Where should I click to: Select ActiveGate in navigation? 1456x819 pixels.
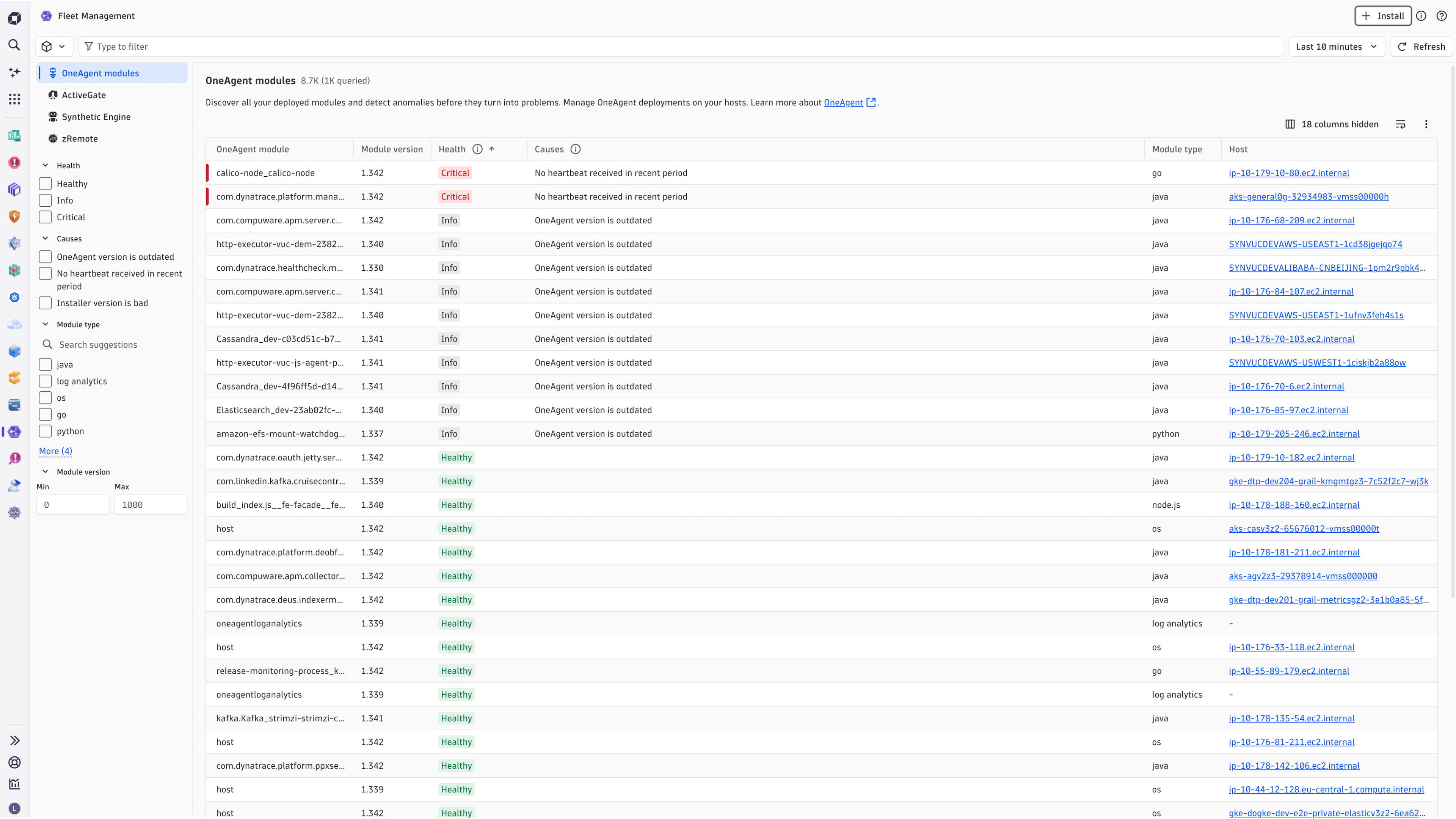point(112,95)
